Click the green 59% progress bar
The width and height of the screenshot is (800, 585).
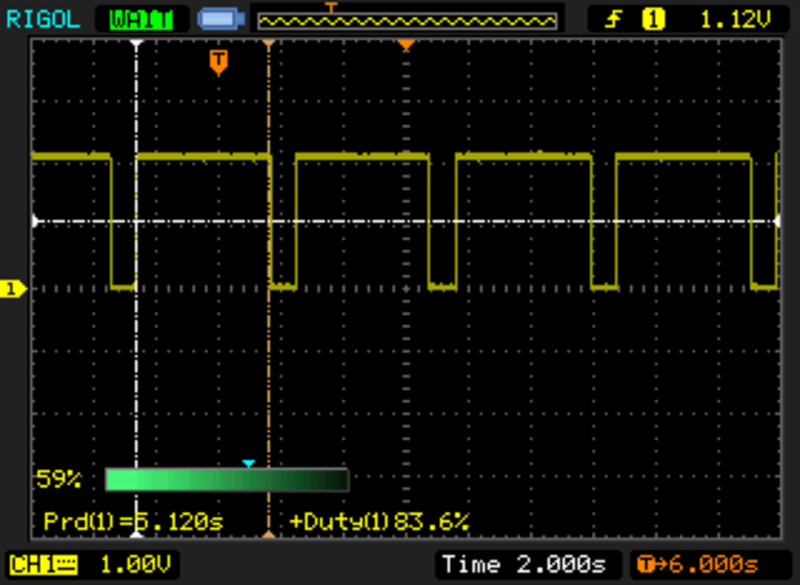226,480
